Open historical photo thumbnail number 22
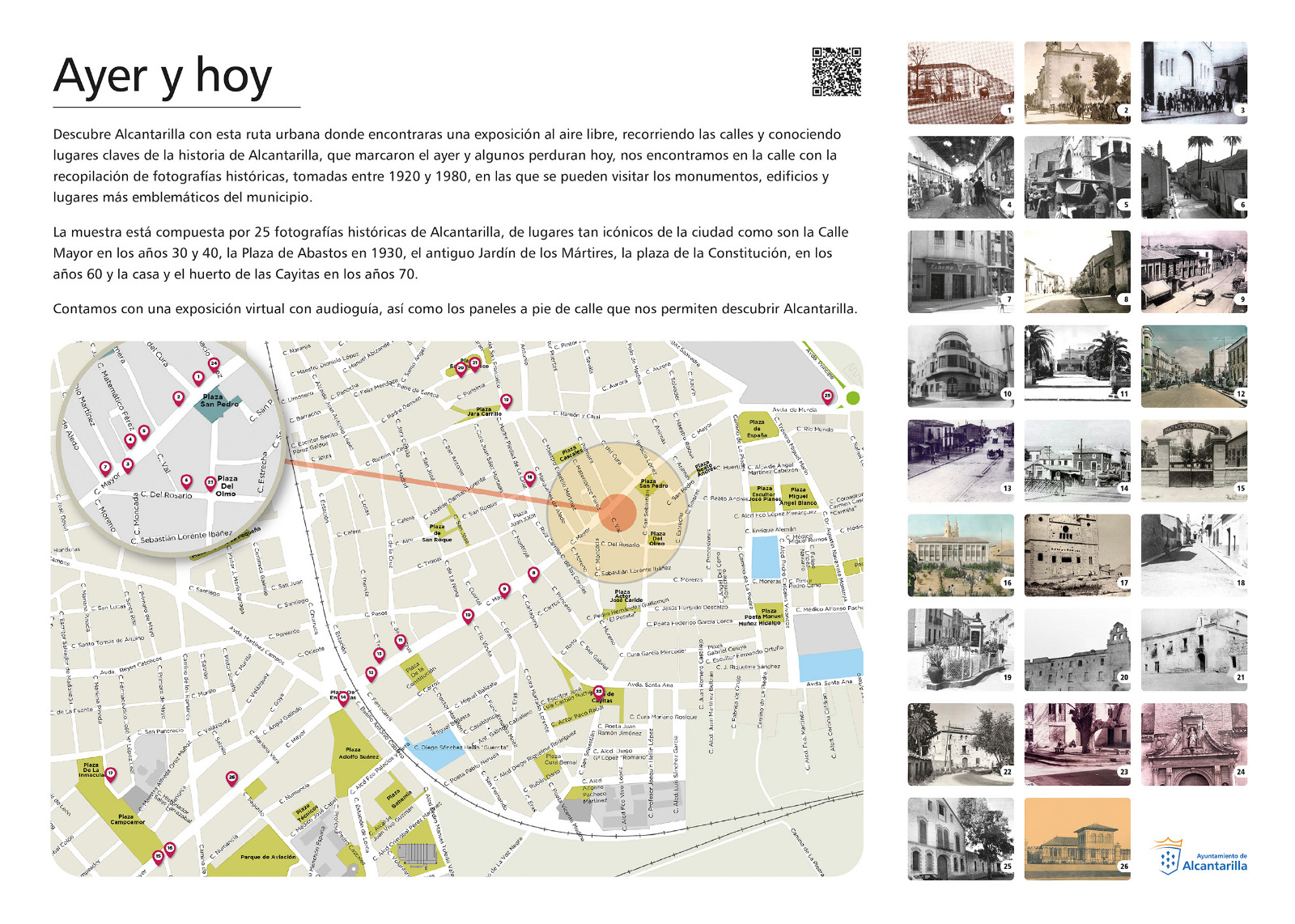The height and width of the screenshot is (924, 1295). pos(961,744)
